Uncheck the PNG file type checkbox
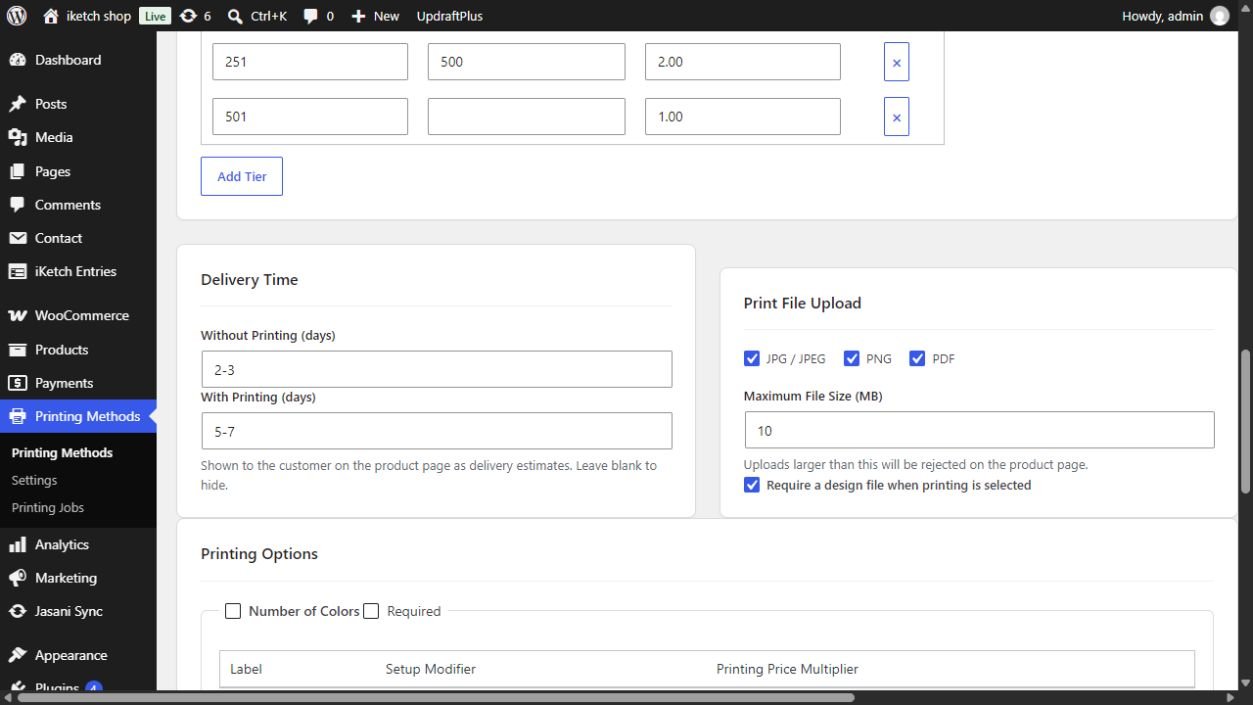 tap(852, 358)
